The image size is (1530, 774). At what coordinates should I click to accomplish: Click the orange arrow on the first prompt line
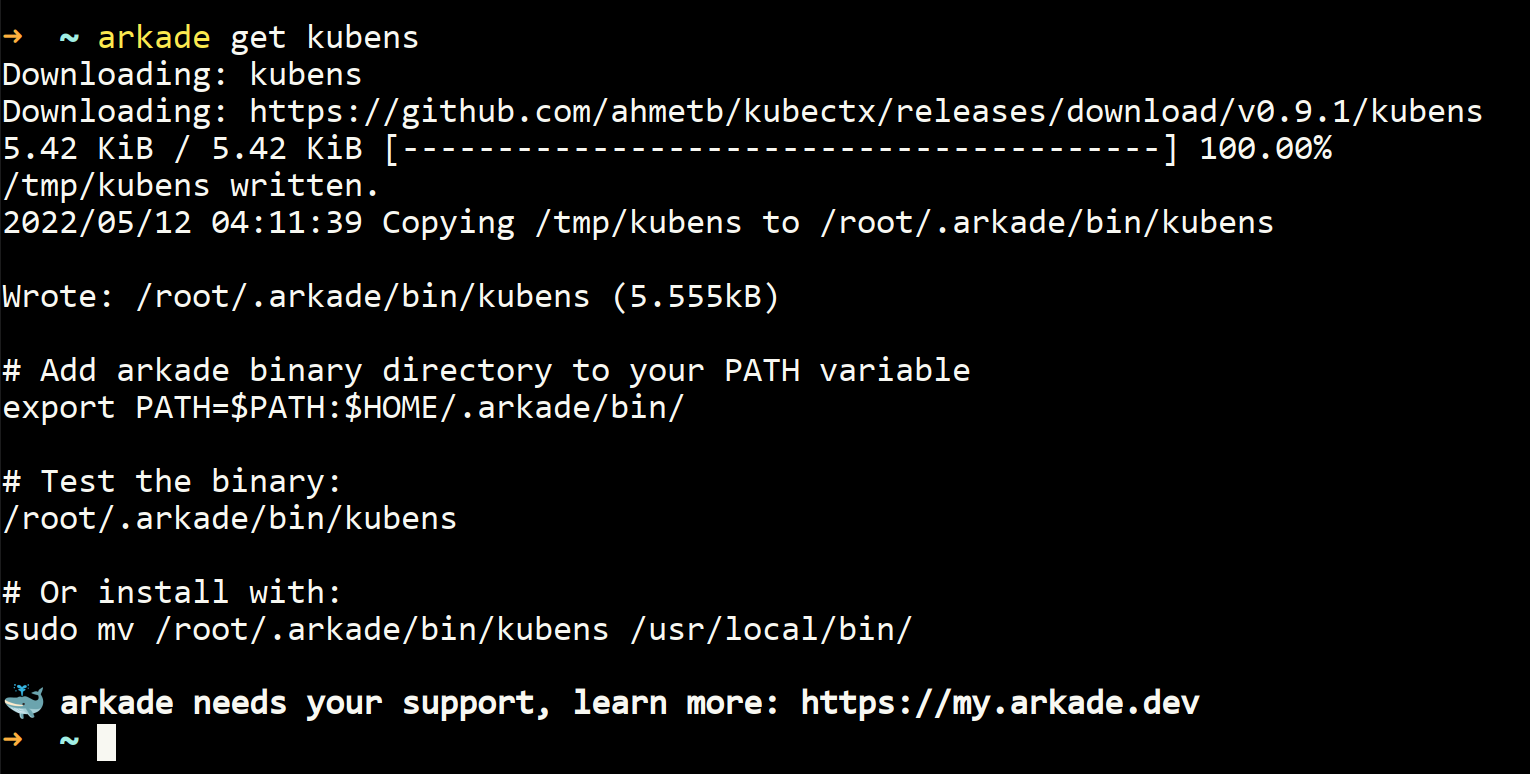pos(13,38)
